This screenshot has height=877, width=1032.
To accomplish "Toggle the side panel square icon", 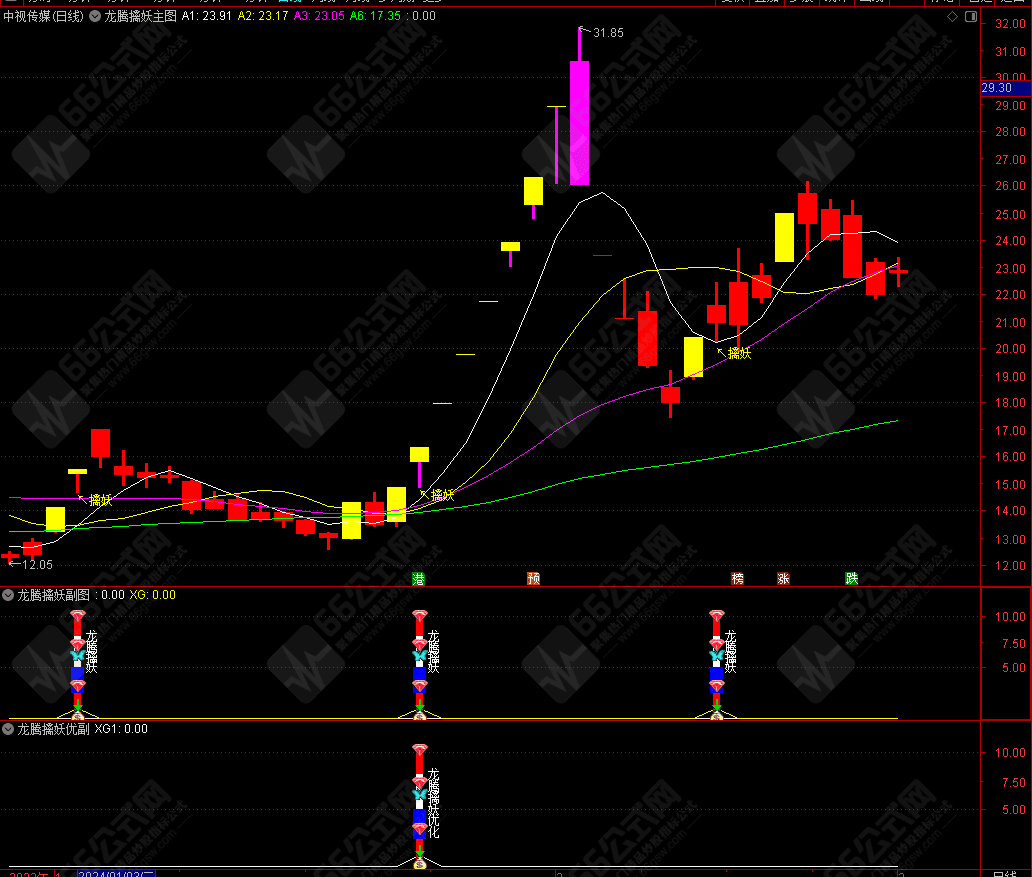I will click(971, 16).
